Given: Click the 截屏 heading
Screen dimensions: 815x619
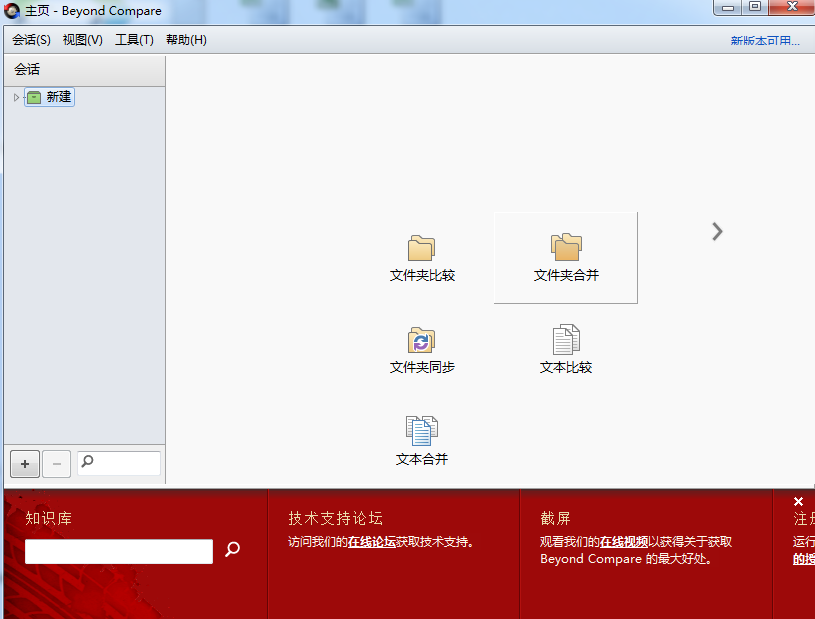Looking at the screenshot, I should pyautogui.click(x=556, y=518).
